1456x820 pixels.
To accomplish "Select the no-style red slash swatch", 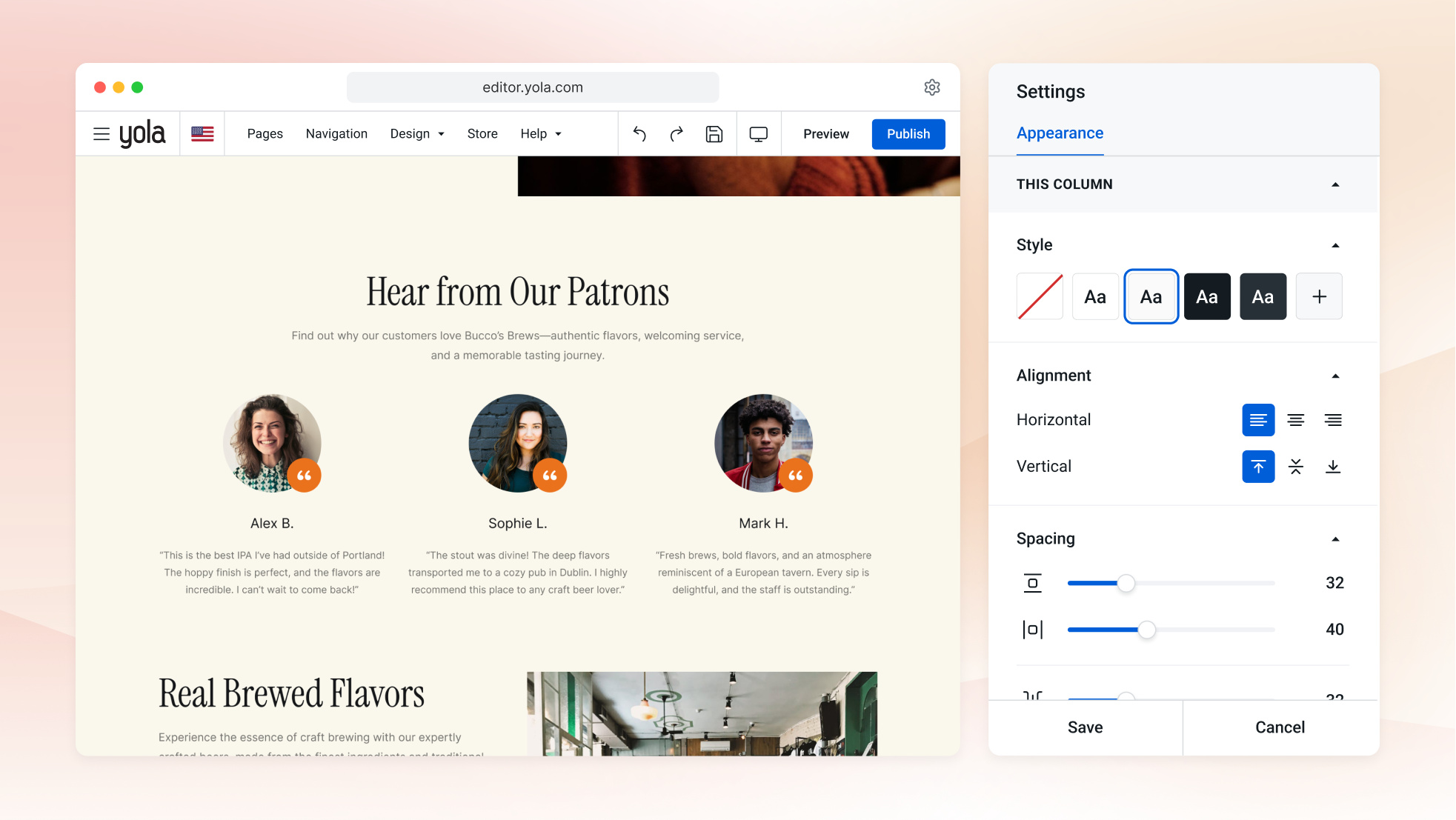I will click(x=1040, y=296).
